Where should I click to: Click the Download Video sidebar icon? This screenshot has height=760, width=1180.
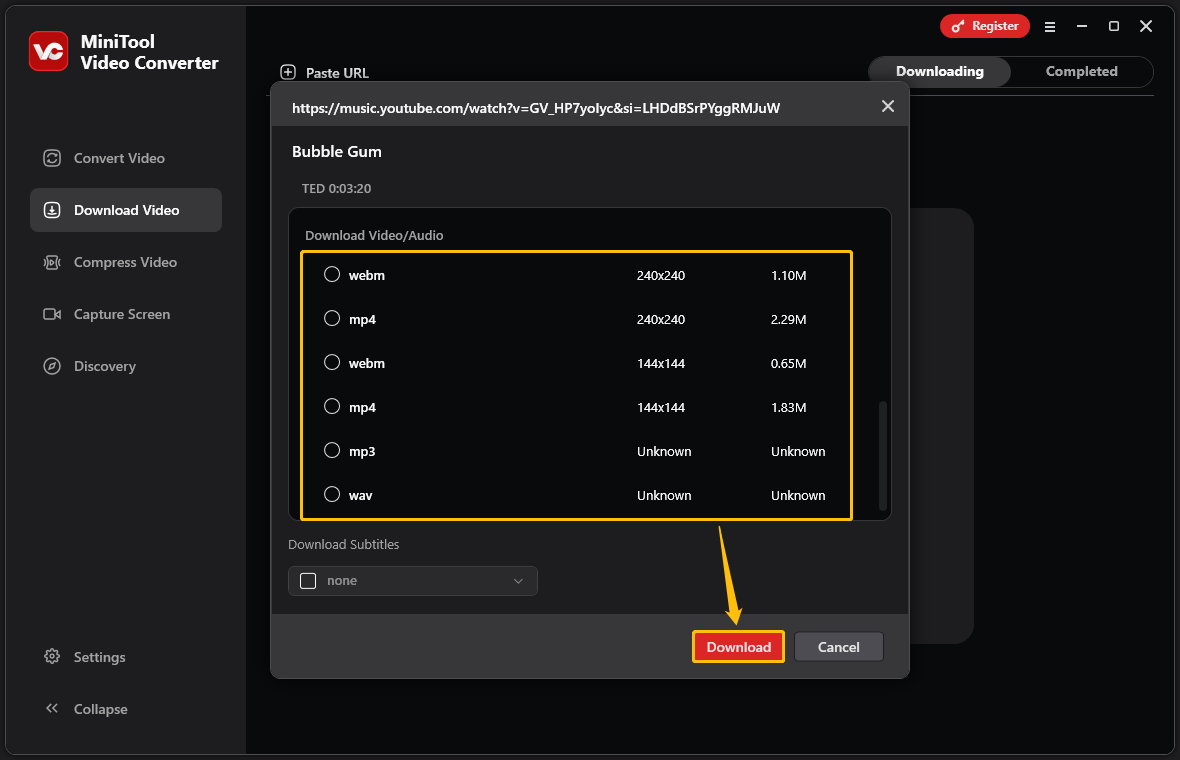click(x=52, y=210)
